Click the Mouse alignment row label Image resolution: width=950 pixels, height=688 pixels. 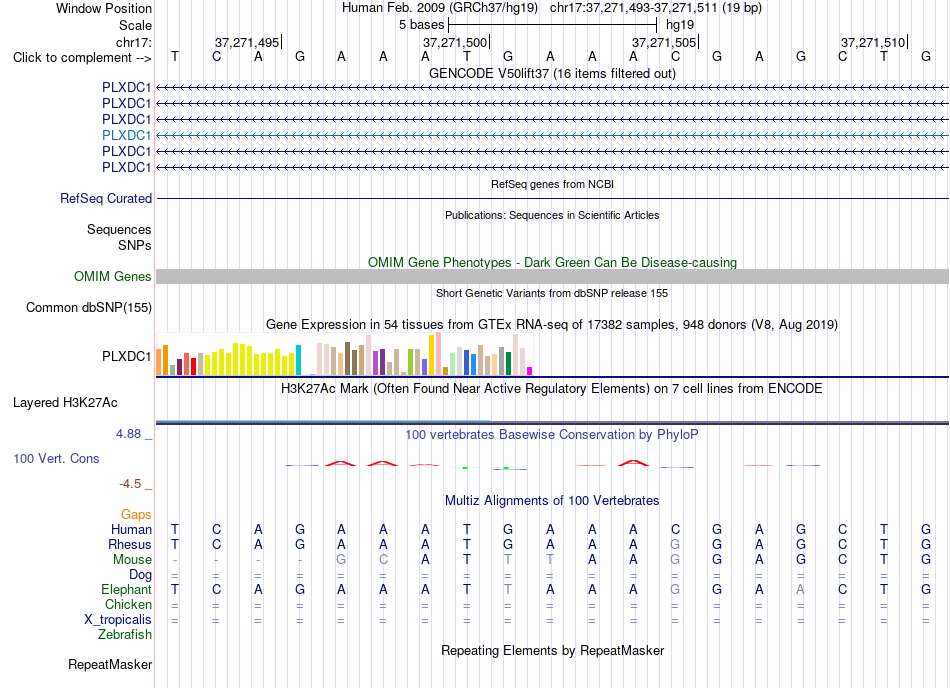click(132, 560)
